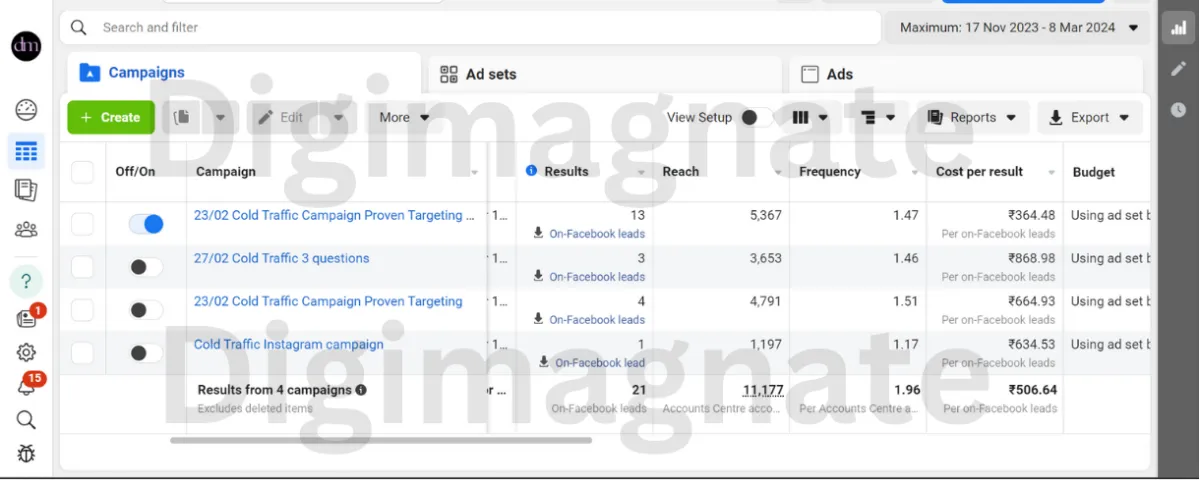1200x486 pixels.
Task: Click the Edit button
Action: [281, 117]
